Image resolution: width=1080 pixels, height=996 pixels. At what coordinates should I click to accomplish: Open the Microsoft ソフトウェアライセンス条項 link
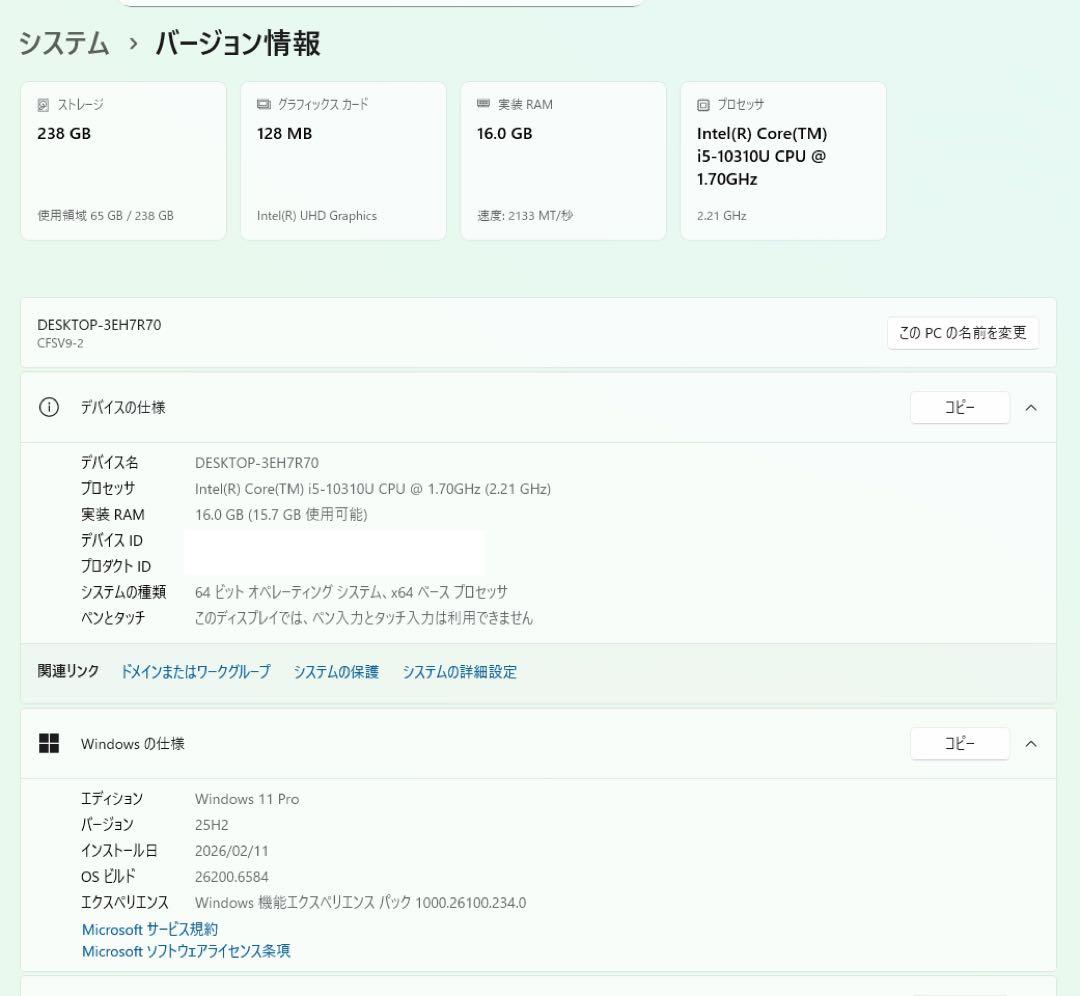coord(185,951)
